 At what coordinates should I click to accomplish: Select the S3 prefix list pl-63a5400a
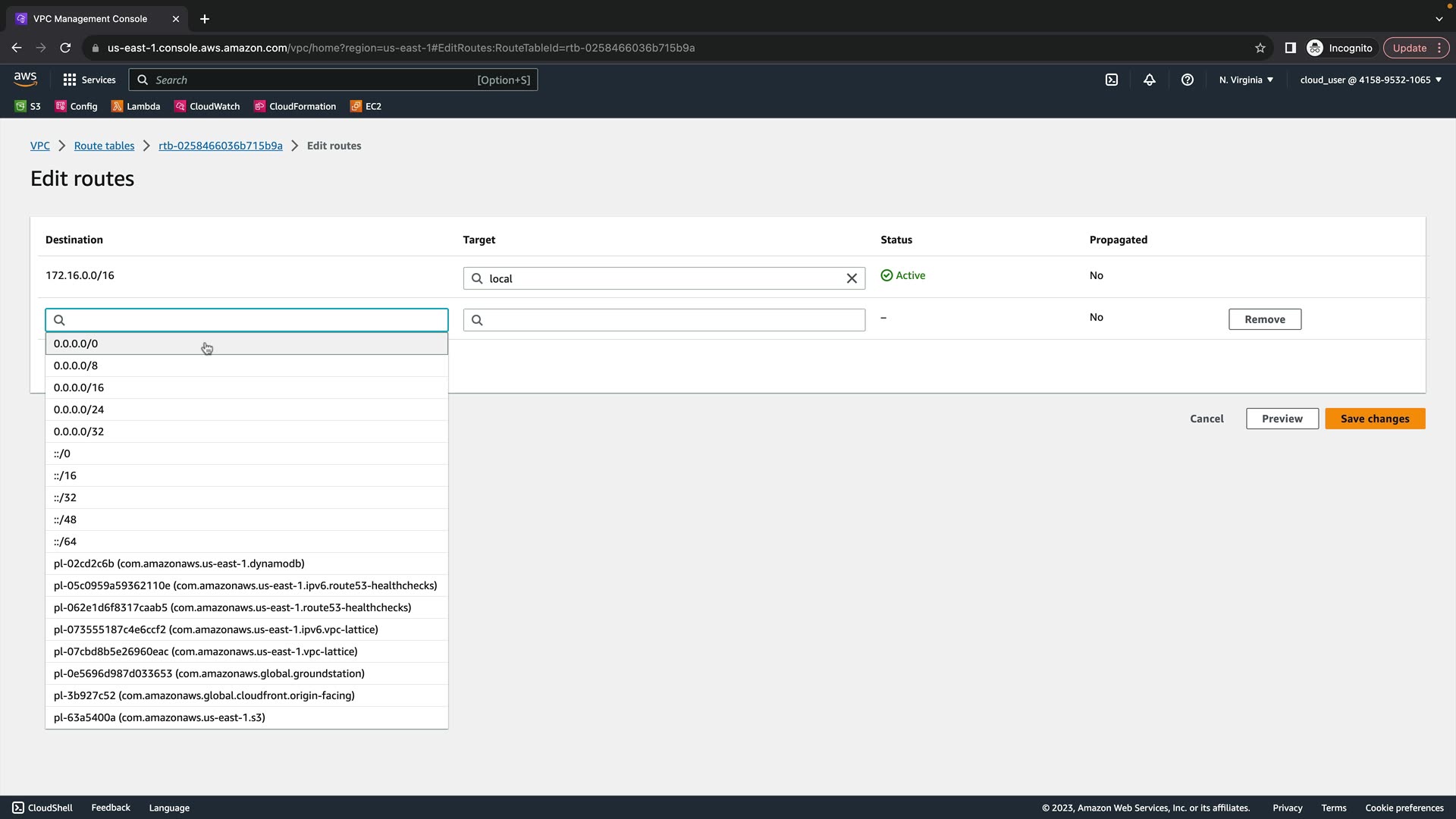[x=159, y=717]
